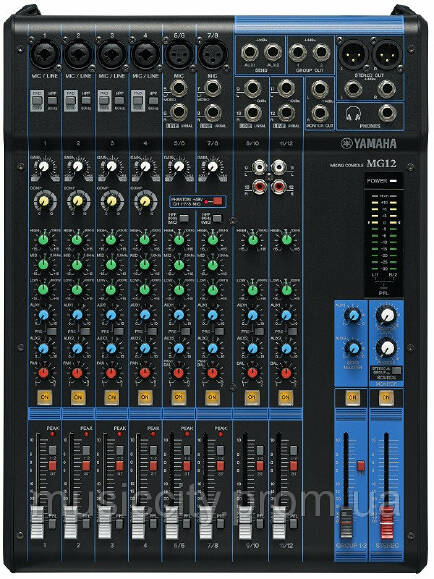Toggle the red phantom +48V switch
Image resolution: width=434 pixels, height=579 pixels.
coord(216,202)
